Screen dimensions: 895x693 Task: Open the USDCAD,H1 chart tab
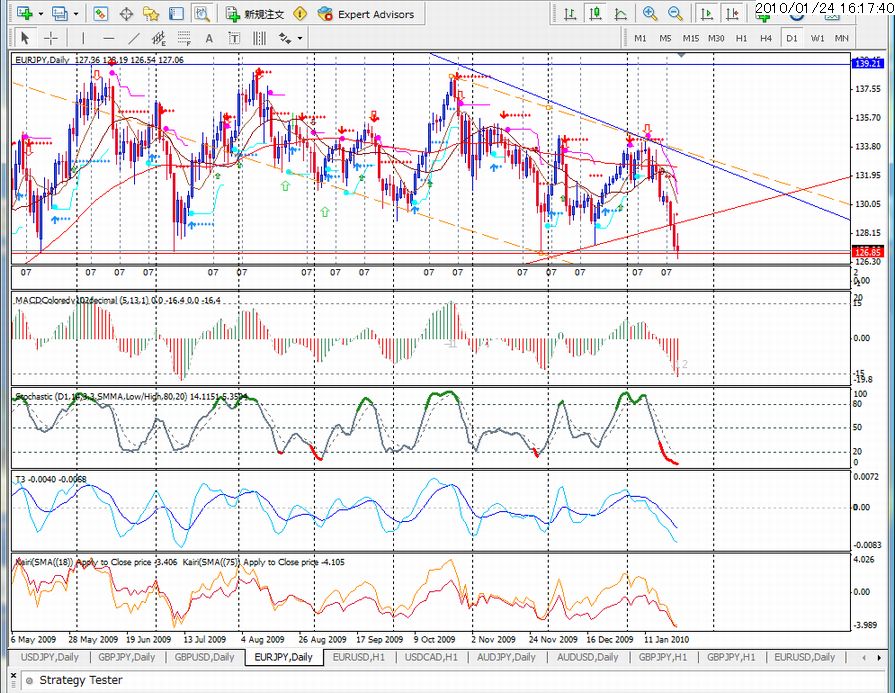432,657
